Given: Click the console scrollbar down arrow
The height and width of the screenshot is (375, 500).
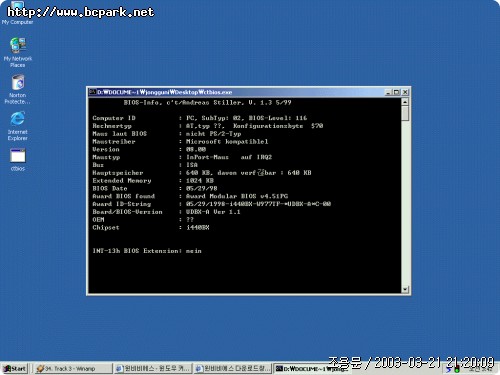Looking at the screenshot, I should pos(405,289).
